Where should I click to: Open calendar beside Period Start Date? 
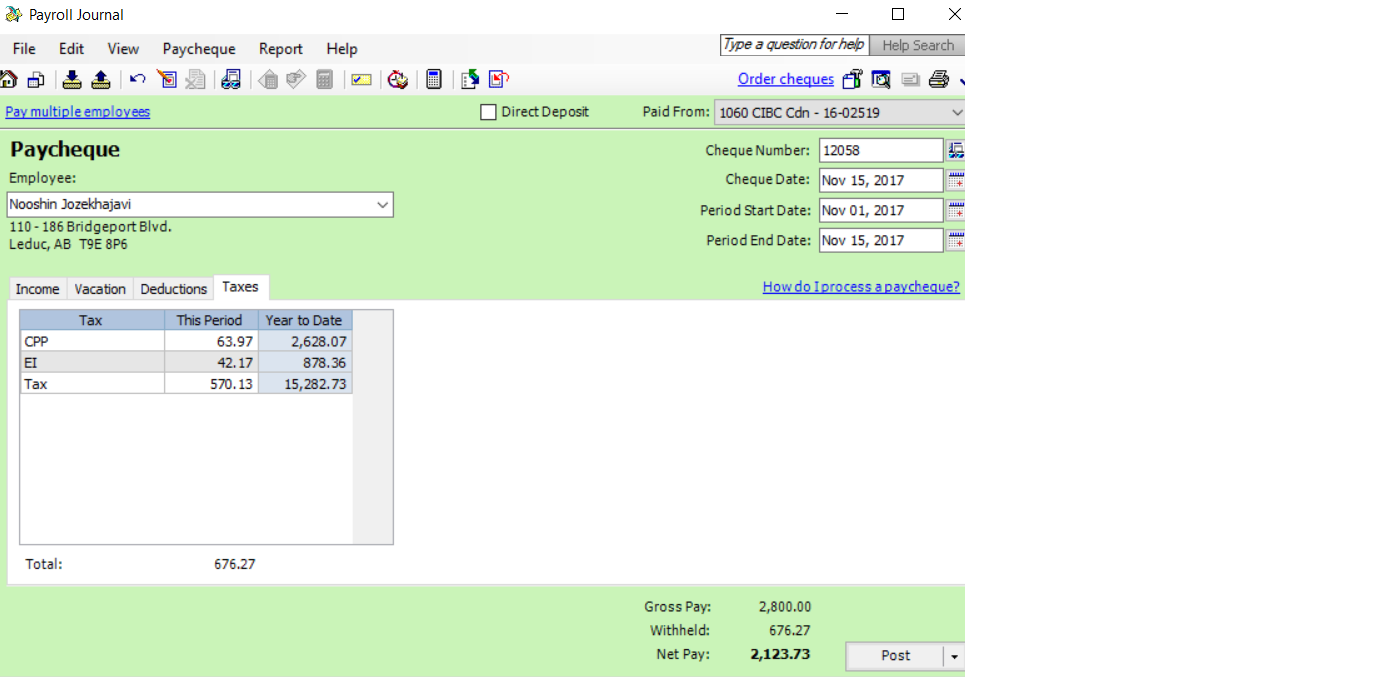956,210
